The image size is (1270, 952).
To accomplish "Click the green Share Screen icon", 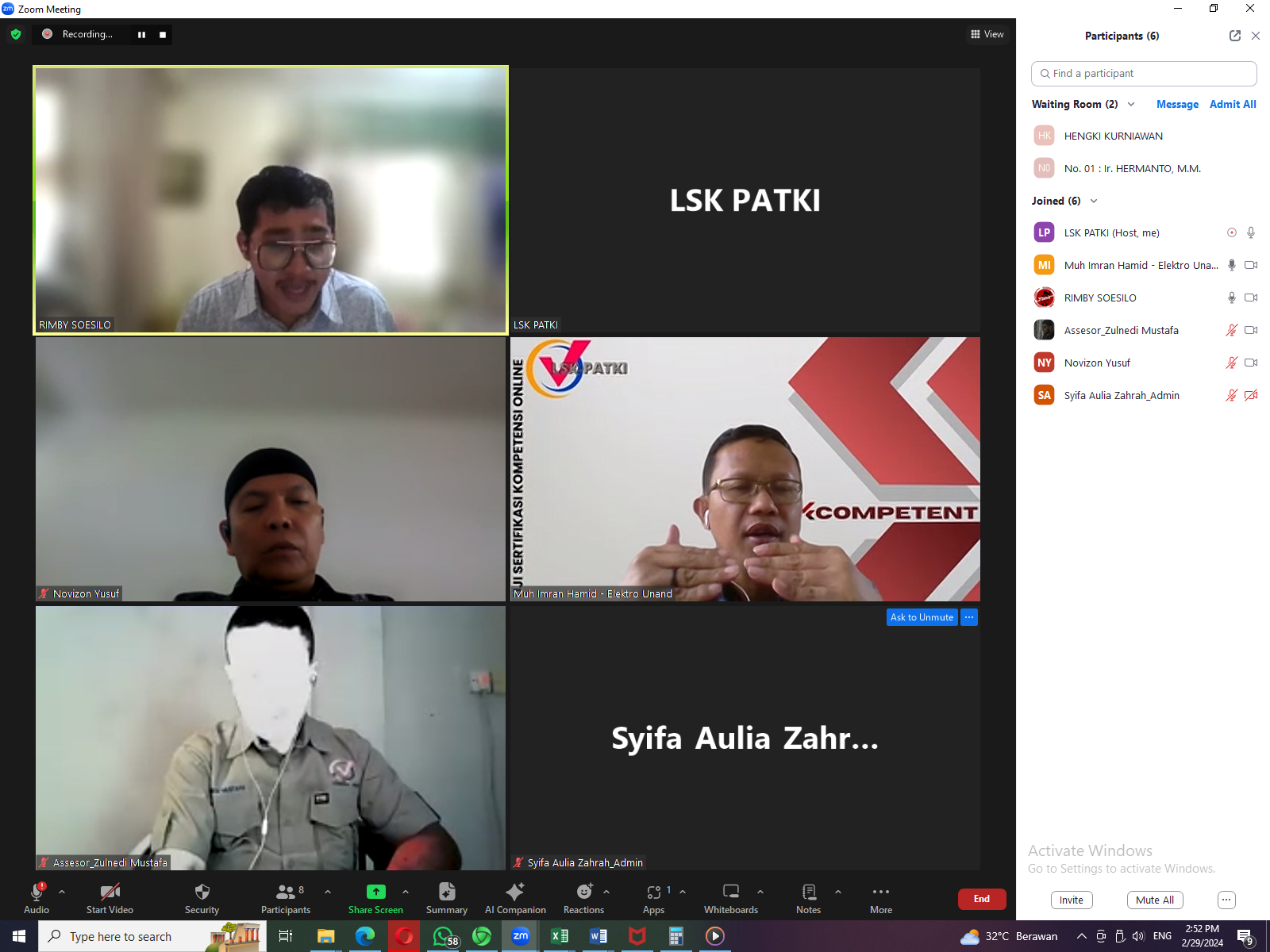I will click(375, 892).
